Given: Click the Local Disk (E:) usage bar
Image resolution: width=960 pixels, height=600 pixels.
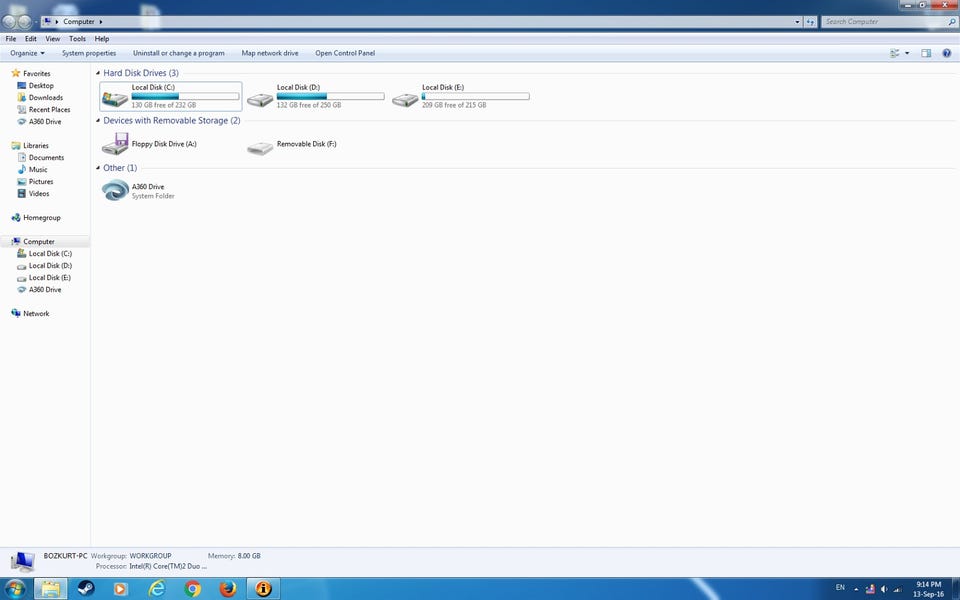Looking at the screenshot, I should (475, 96).
